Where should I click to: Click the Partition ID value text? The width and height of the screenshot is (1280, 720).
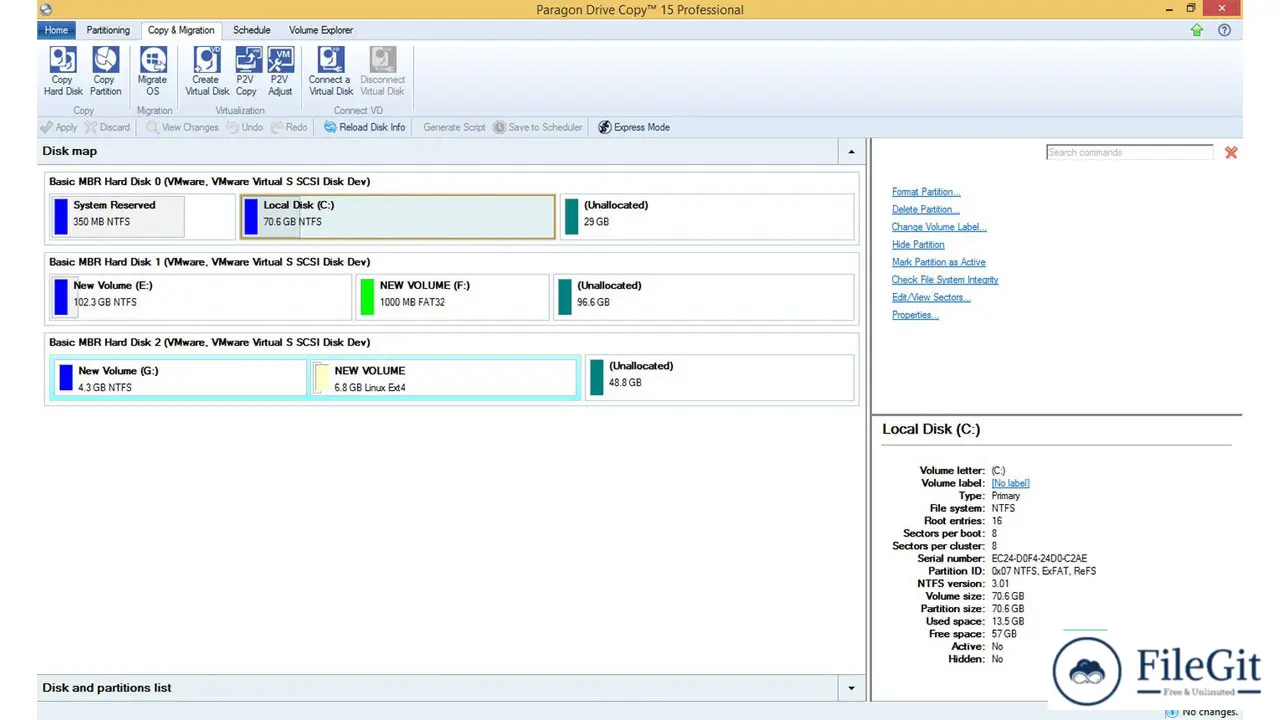[1043, 571]
